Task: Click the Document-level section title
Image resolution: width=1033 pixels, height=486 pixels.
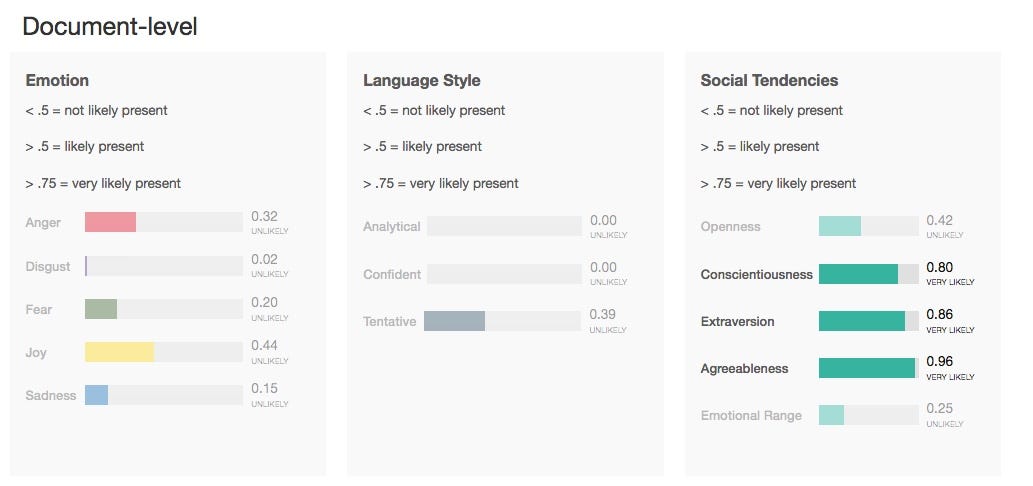Action: pyautogui.click(x=110, y=27)
